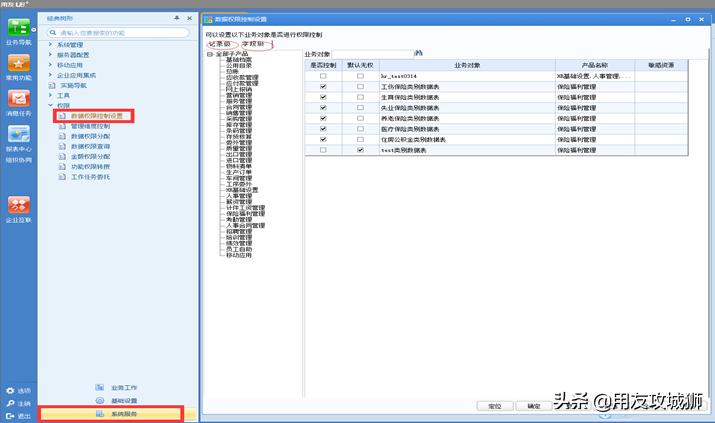Click the document icon beside 实施导航
The height and width of the screenshot is (423, 715).
tap(52, 86)
